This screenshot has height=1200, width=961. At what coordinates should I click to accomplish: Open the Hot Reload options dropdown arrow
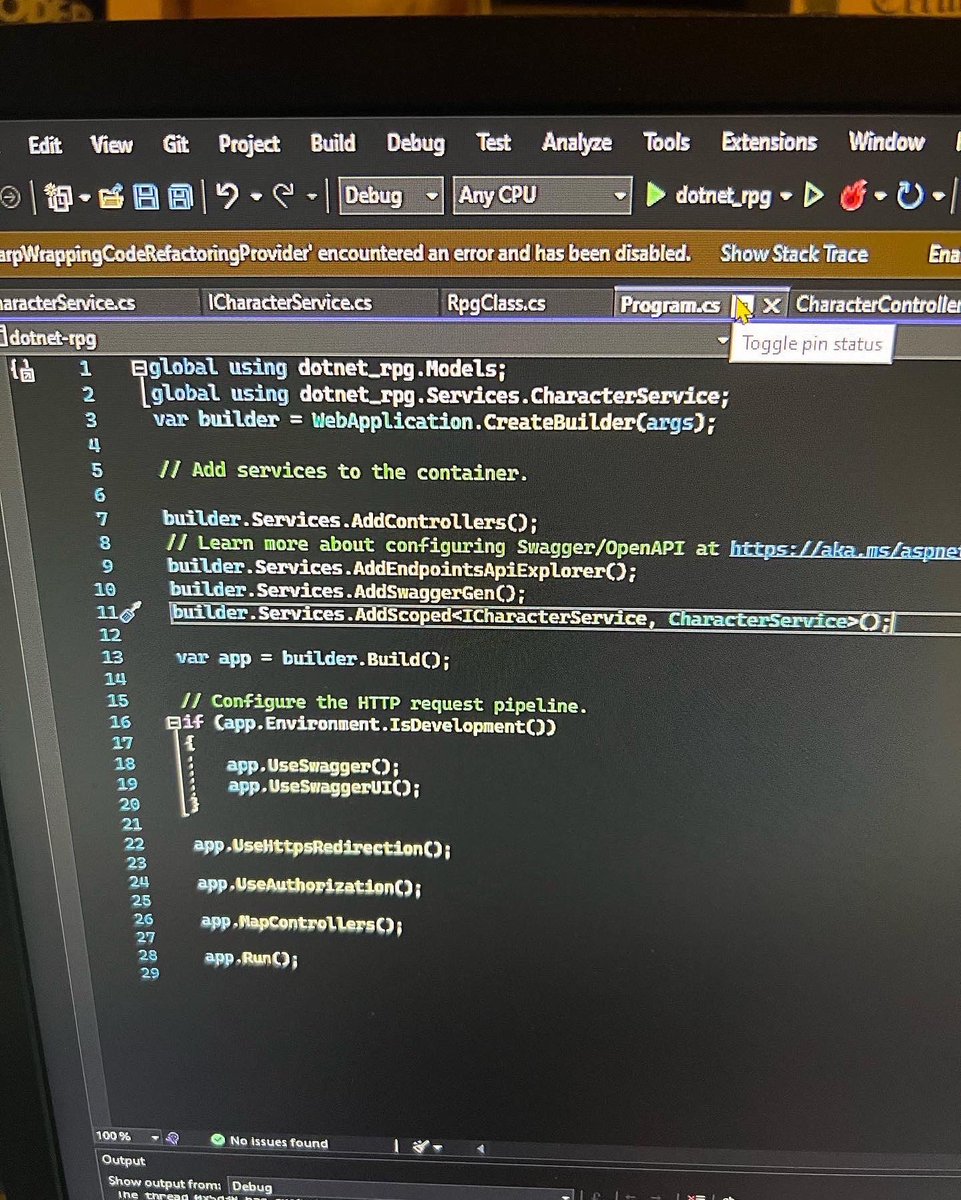click(880, 197)
